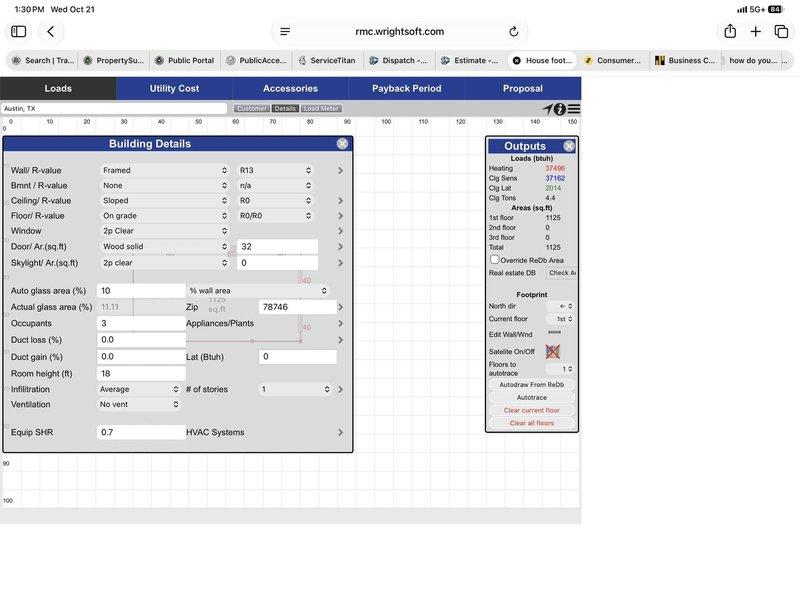Open the info icon in the toolbar
The image size is (800, 600).
560,109
